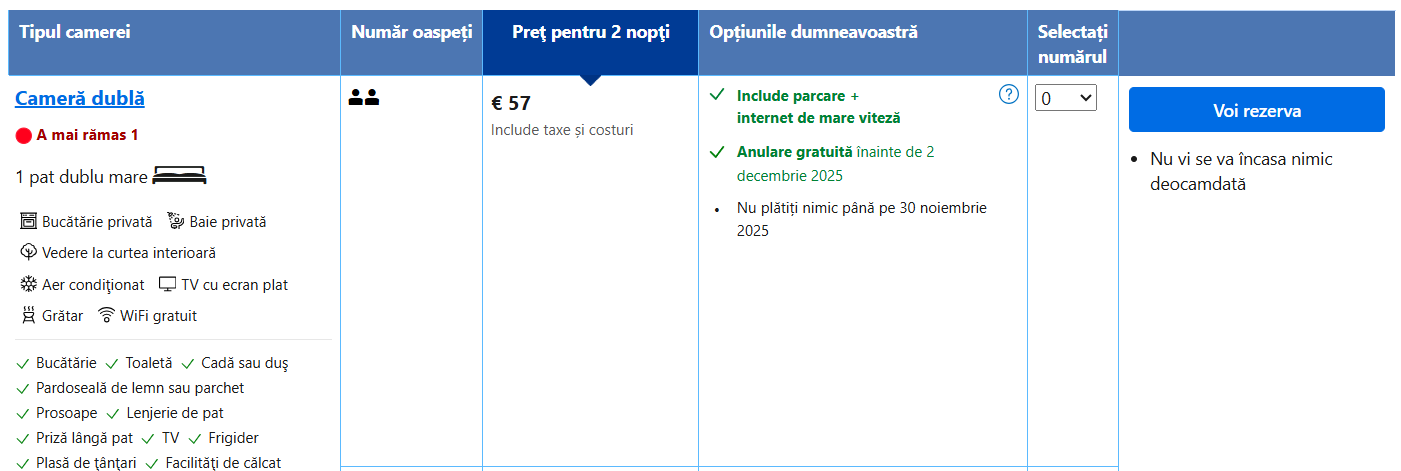This screenshot has width=1401, height=471.
Task: Click the red availability dot
Action: 24,136
